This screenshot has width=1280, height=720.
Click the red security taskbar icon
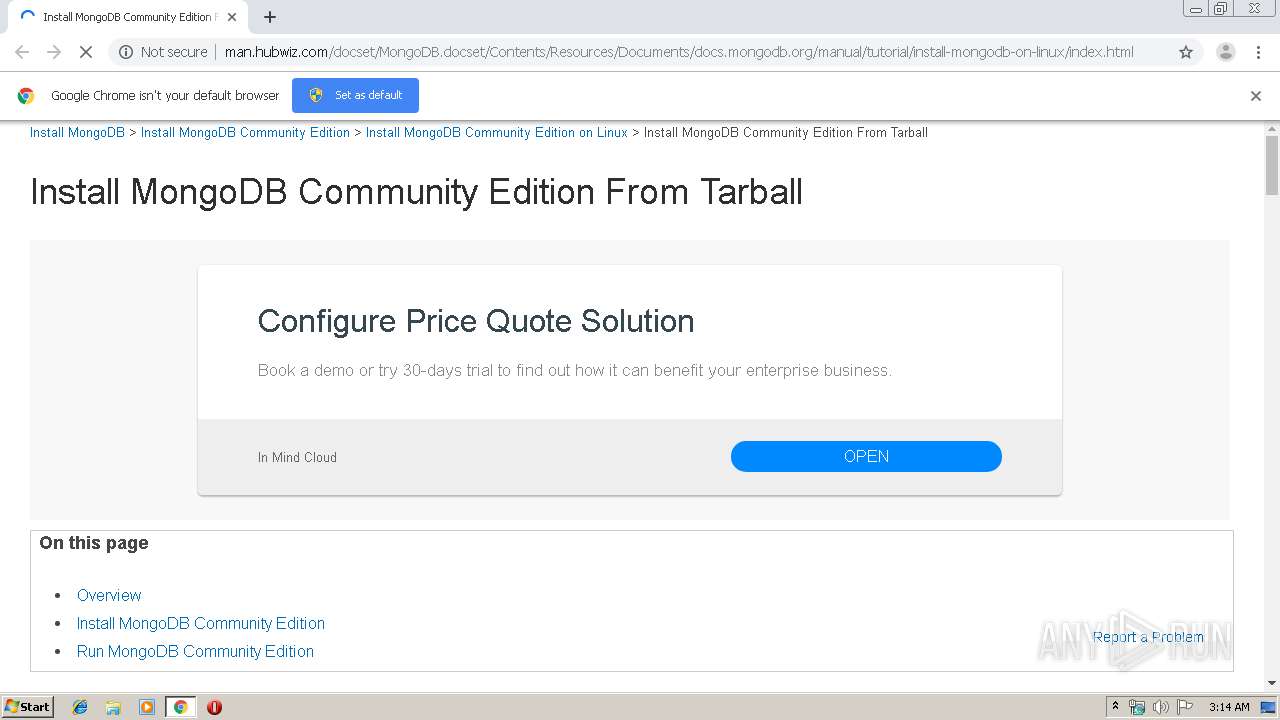[x=214, y=707]
